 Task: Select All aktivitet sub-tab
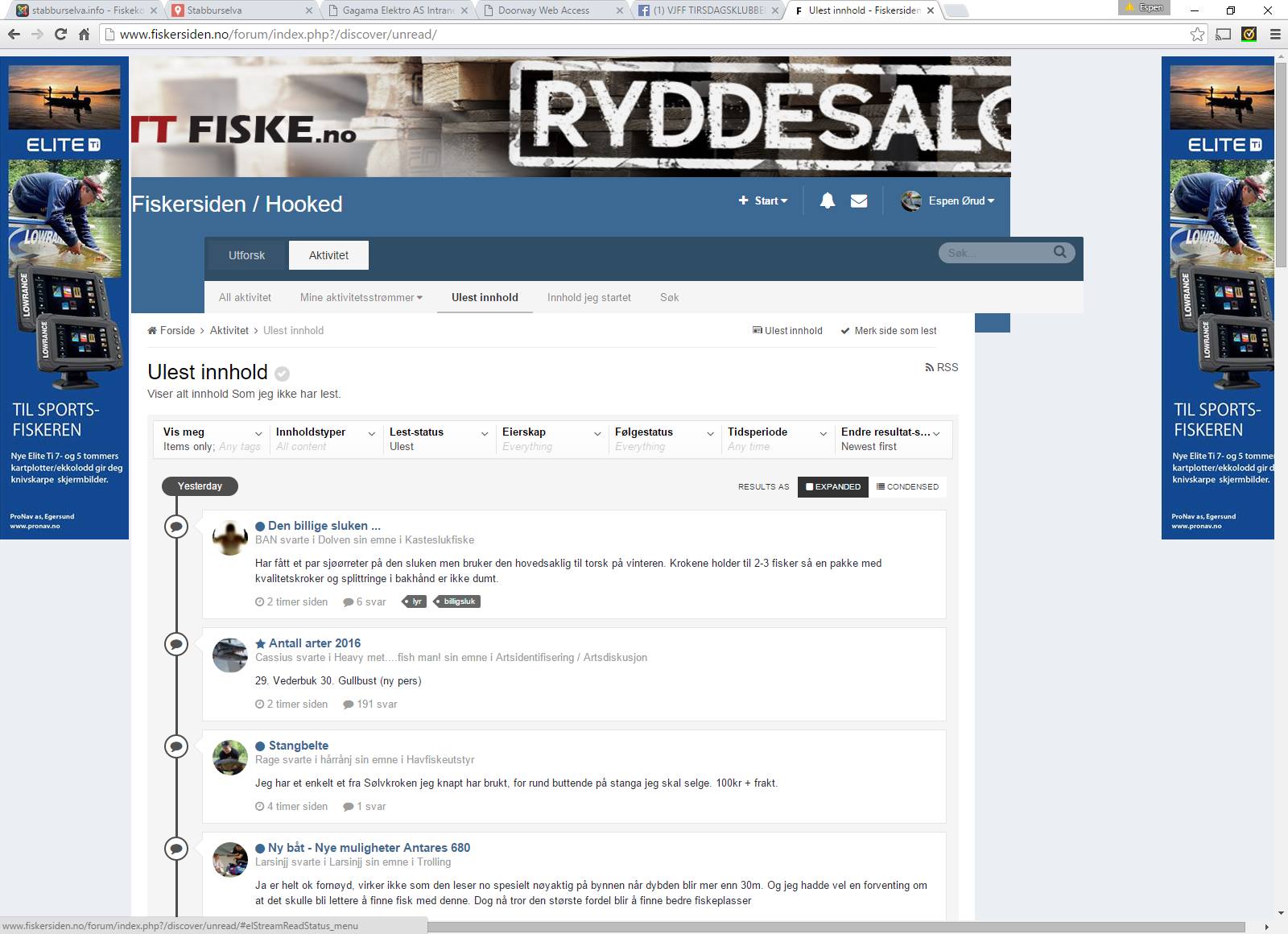(x=245, y=297)
